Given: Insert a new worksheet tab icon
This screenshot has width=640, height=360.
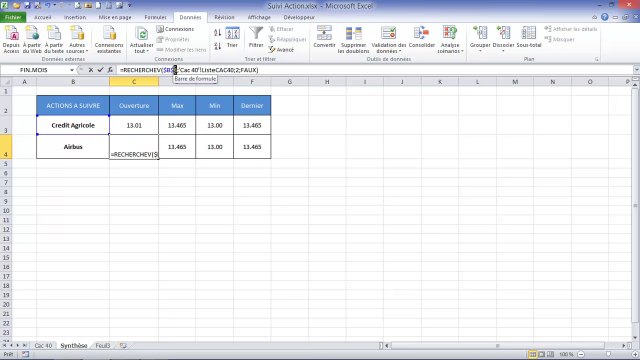Looking at the screenshot, I should 123,346.
